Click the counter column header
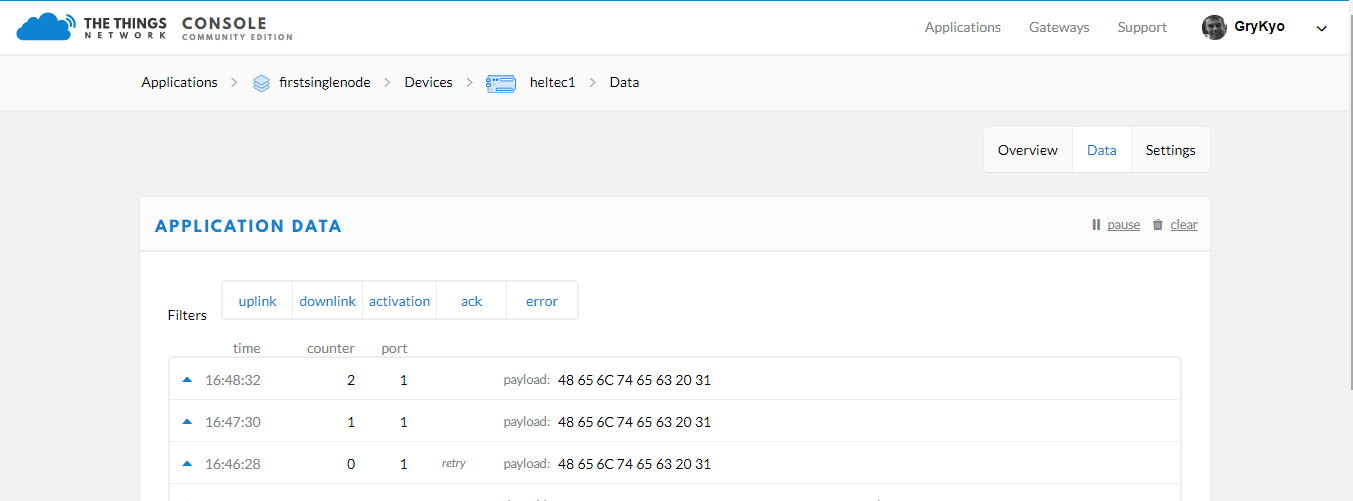Screen dimensions: 1353x501 click(331, 348)
